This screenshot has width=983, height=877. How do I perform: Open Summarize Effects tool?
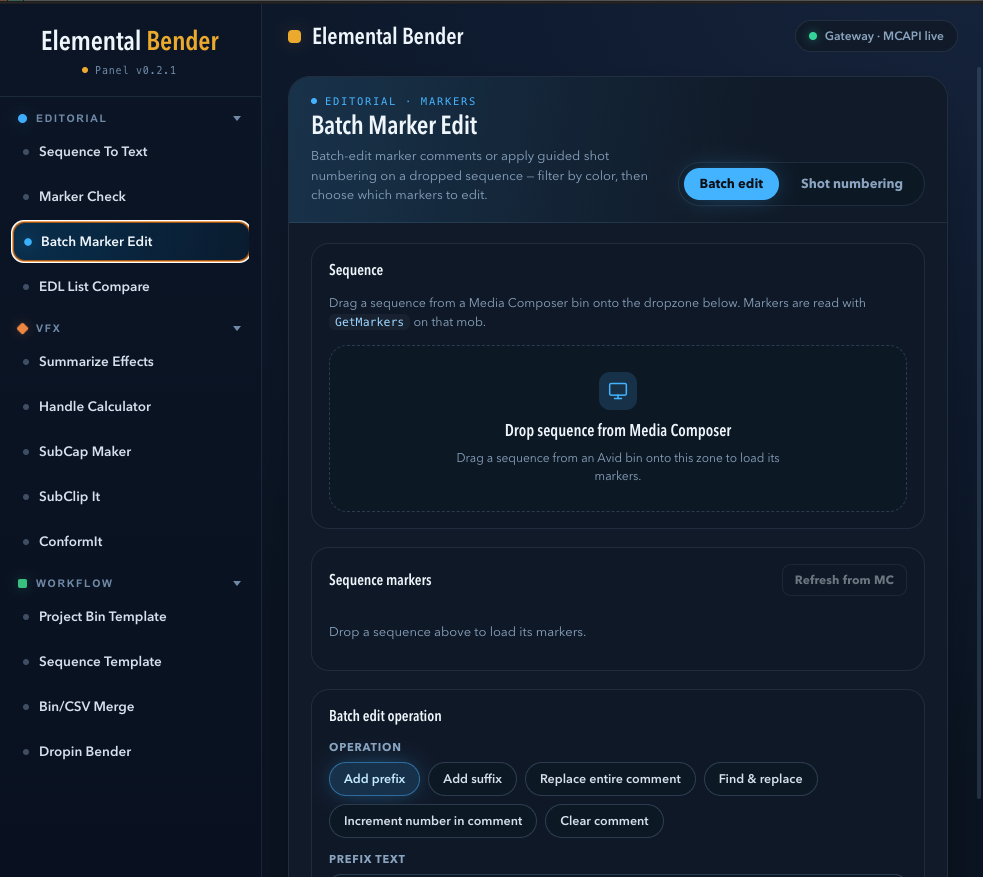(x=130, y=362)
